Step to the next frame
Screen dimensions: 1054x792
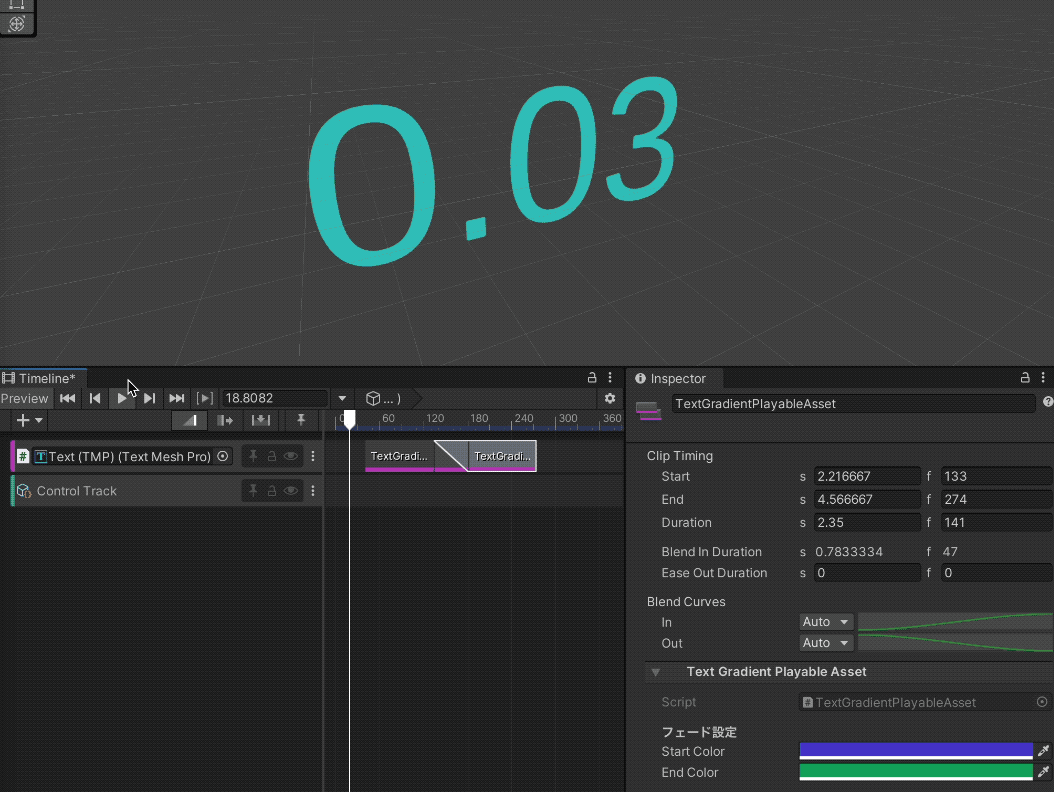[149, 398]
